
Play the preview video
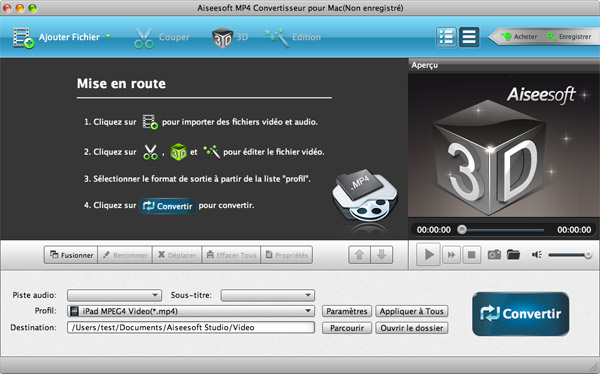pos(429,255)
